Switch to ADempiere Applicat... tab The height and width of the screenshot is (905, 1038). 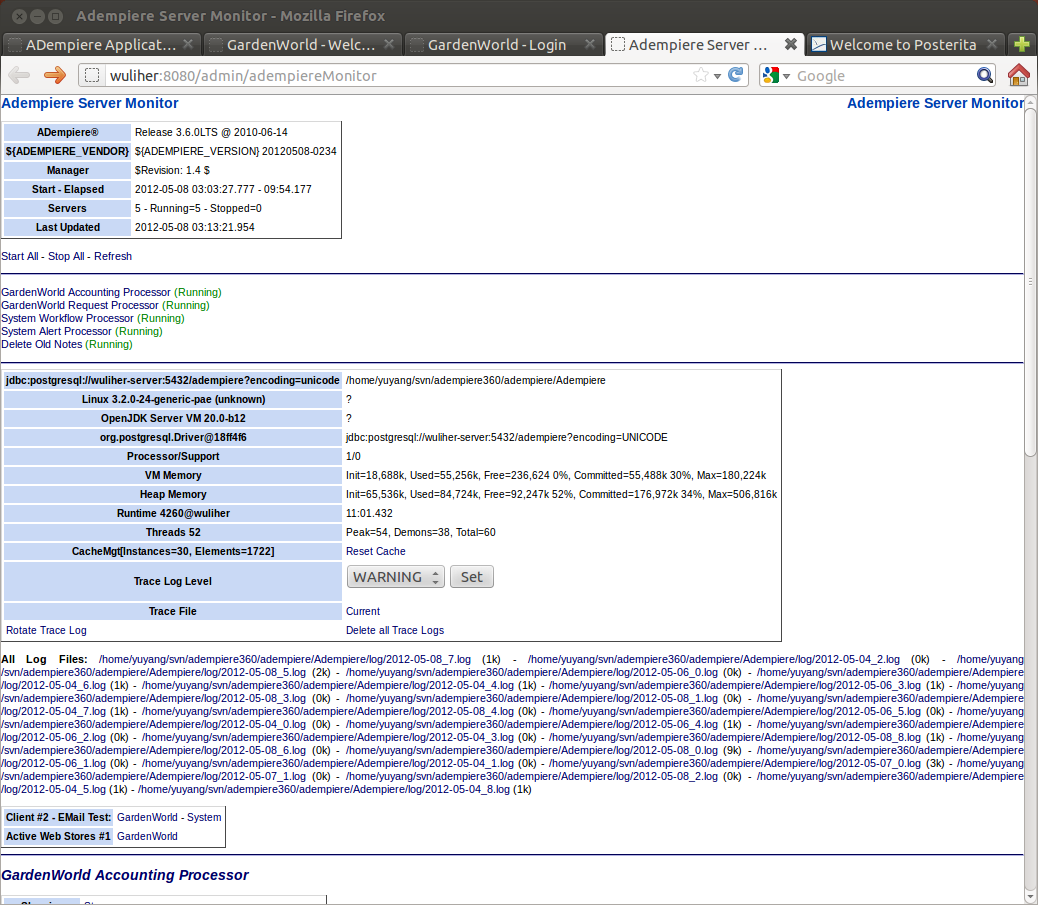click(x=101, y=44)
